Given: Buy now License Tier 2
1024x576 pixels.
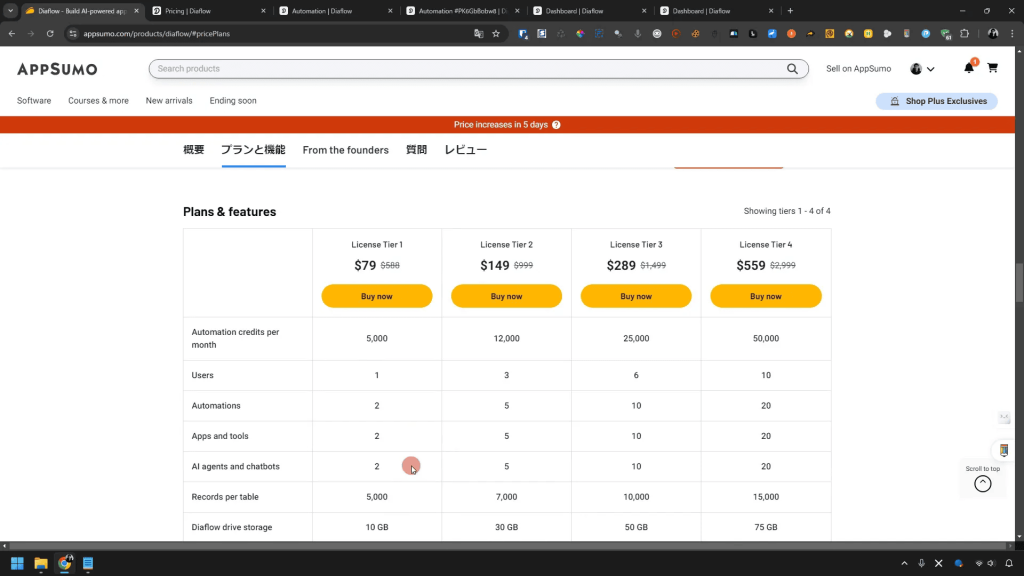Looking at the screenshot, I should (x=506, y=296).
